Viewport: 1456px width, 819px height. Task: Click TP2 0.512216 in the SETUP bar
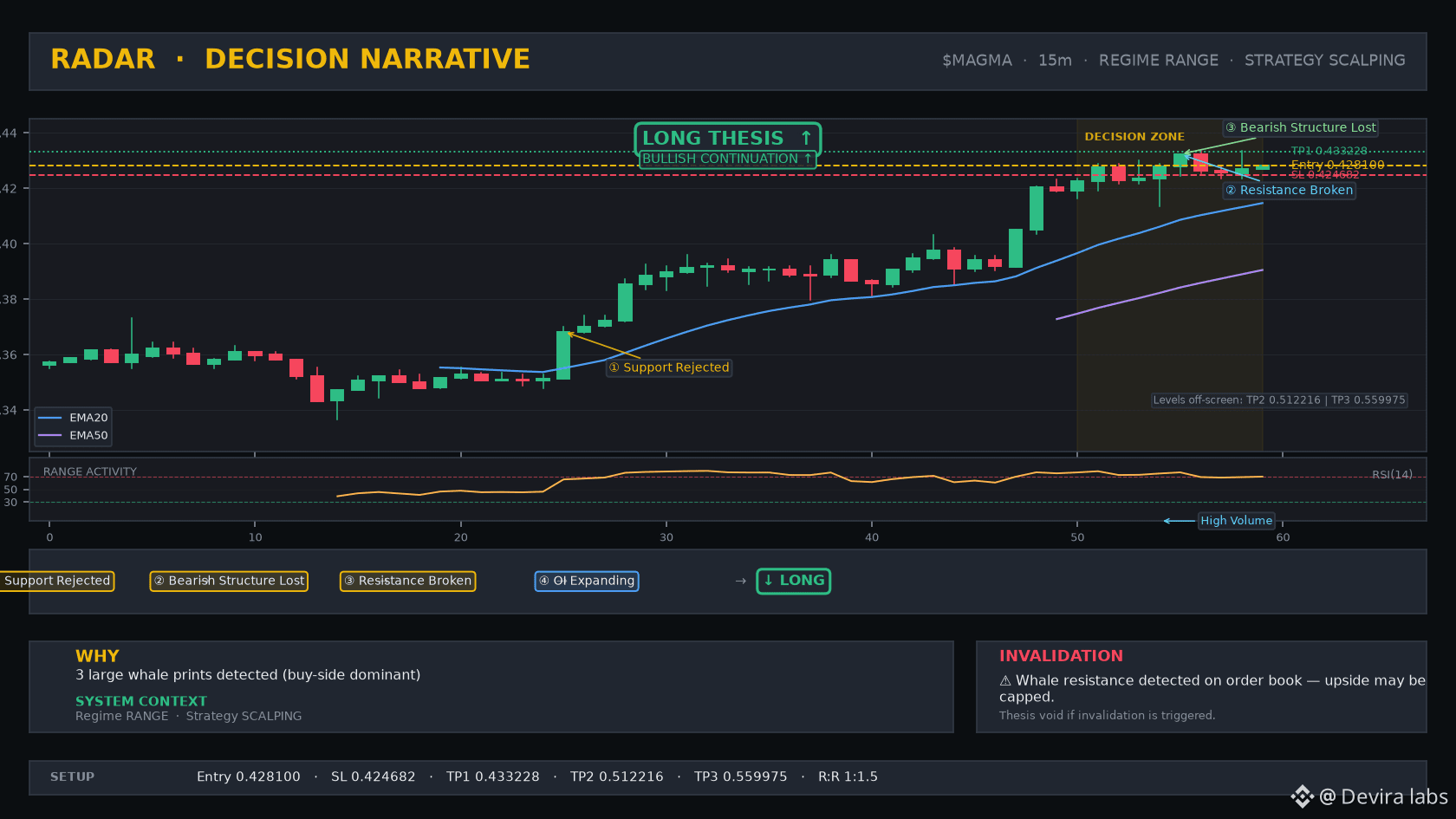(x=617, y=777)
